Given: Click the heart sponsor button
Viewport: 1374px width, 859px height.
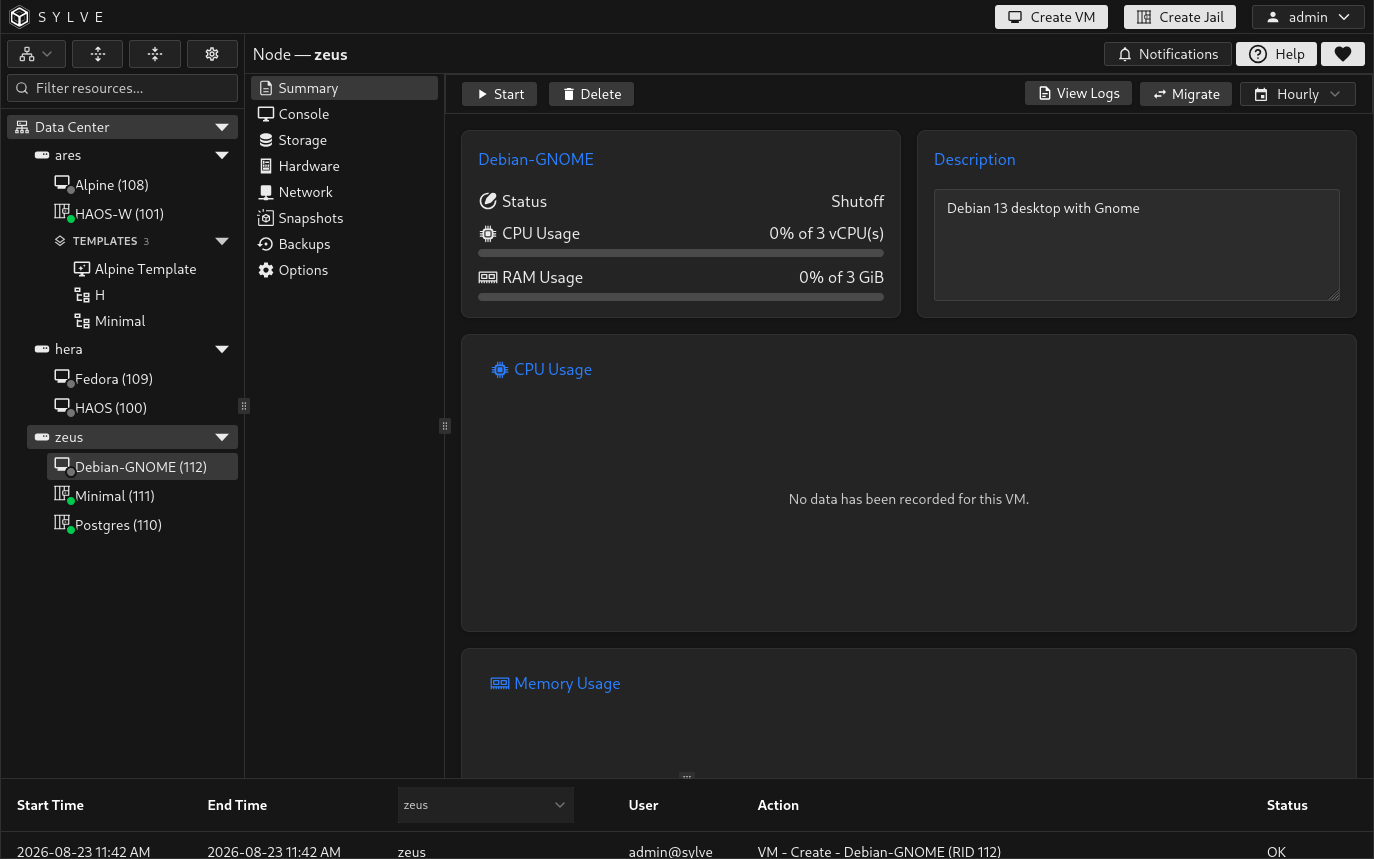Looking at the screenshot, I should [x=1343, y=54].
